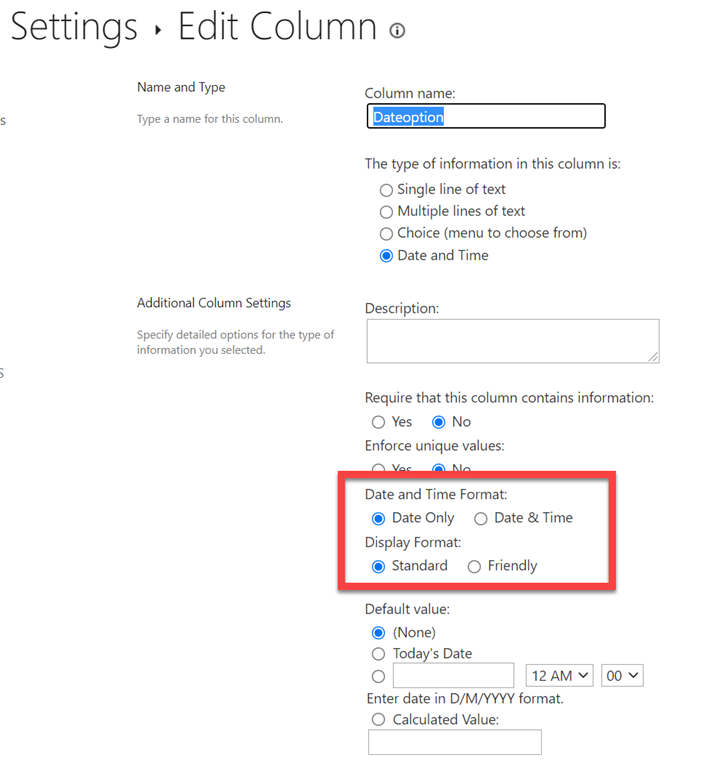Open the 00 minutes dropdown

(621, 676)
